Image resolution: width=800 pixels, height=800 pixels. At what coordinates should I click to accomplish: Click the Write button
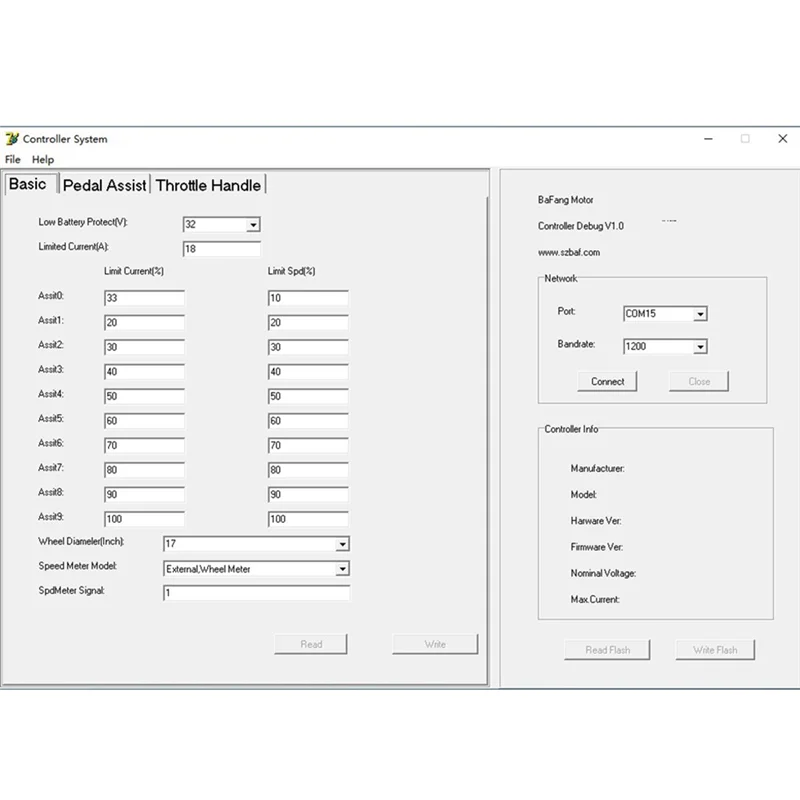tap(435, 644)
